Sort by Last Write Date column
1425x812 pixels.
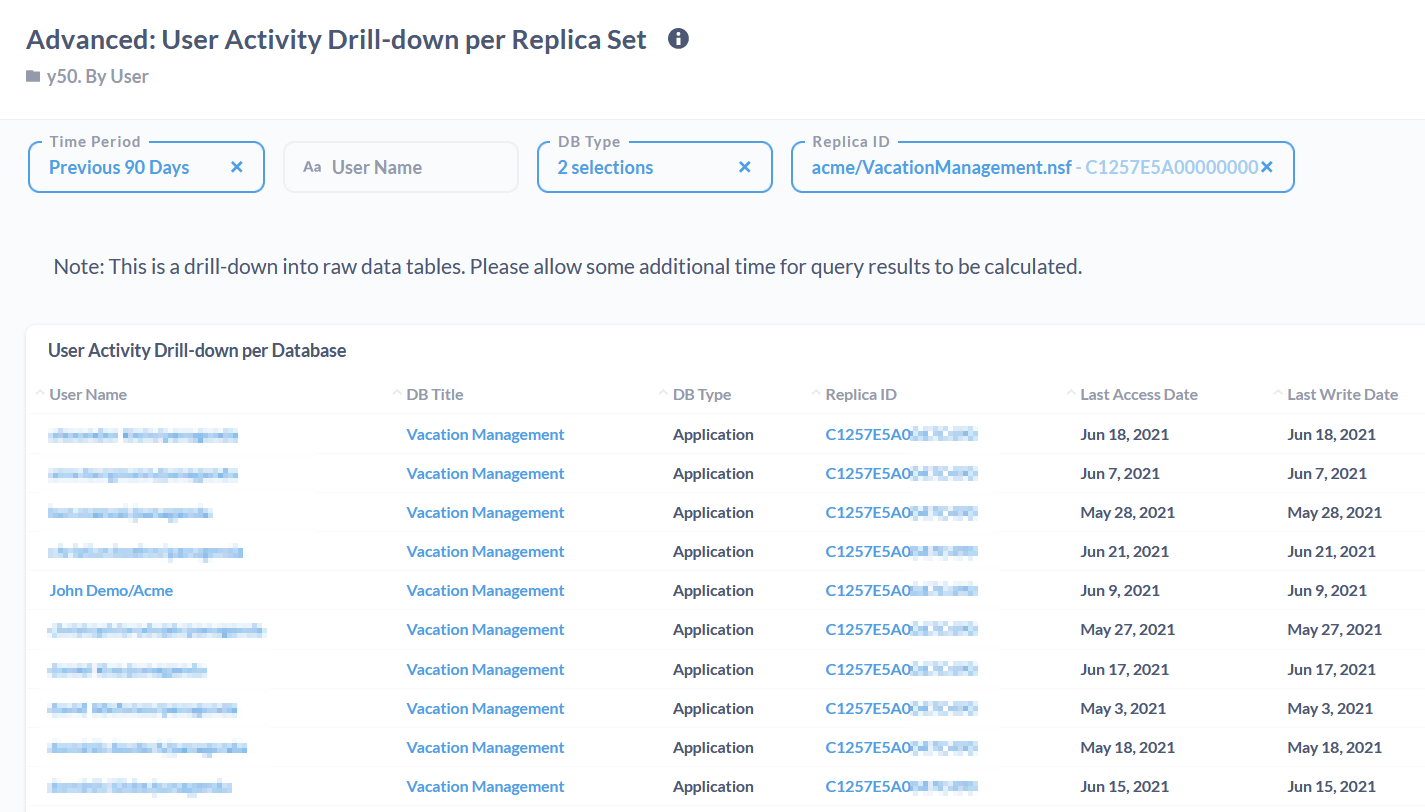[x=1342, y=394]
